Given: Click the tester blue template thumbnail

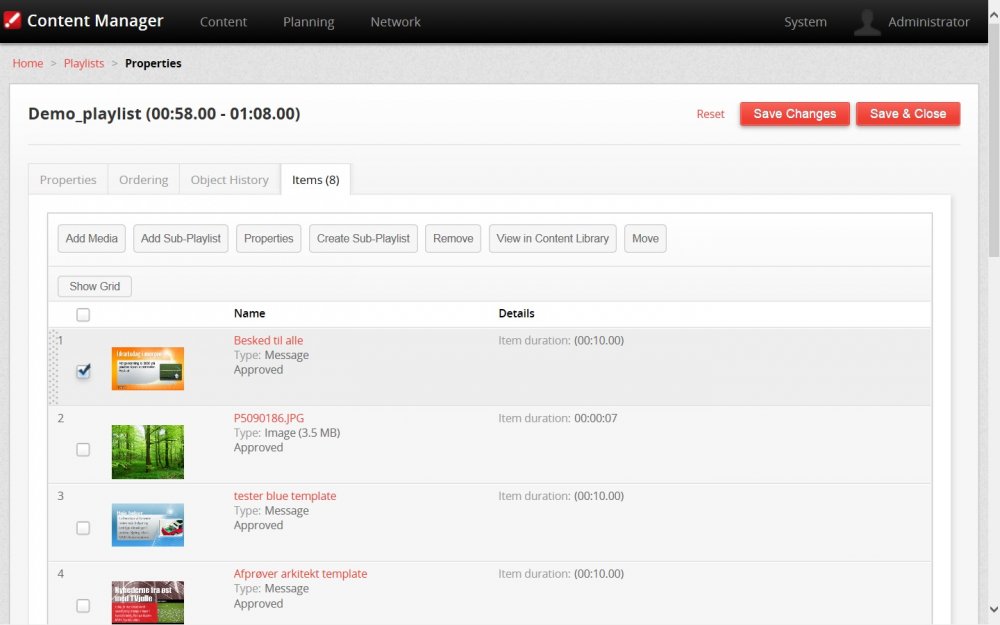Looking at the screenshot, I should [x=147, y=525].
